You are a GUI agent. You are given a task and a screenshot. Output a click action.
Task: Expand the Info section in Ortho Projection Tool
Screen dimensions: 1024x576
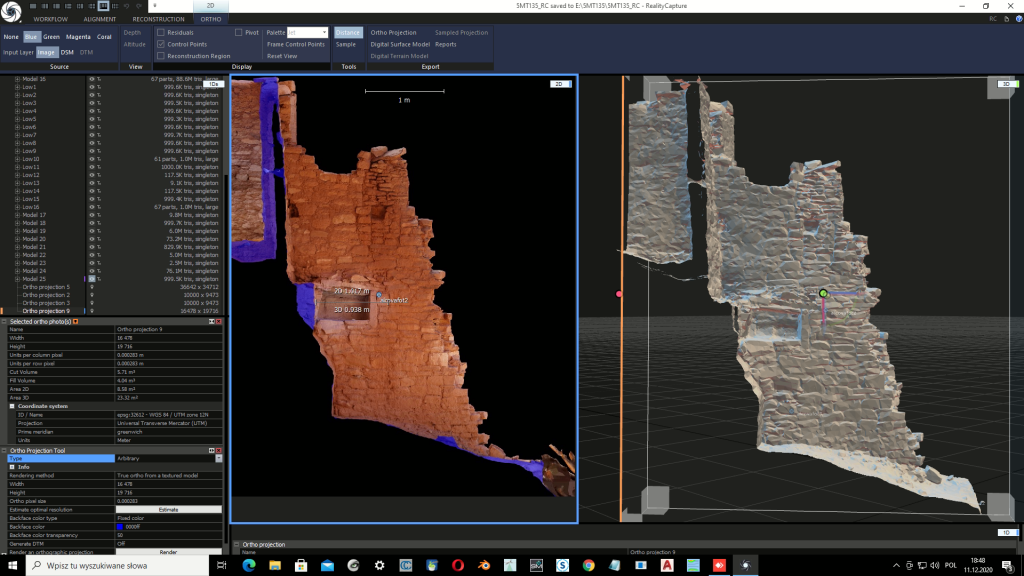click(12, 467)
